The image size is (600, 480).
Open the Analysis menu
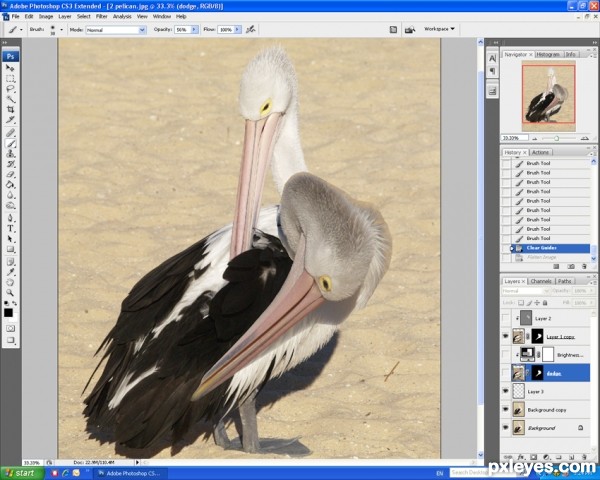click(x=122, y=16)
